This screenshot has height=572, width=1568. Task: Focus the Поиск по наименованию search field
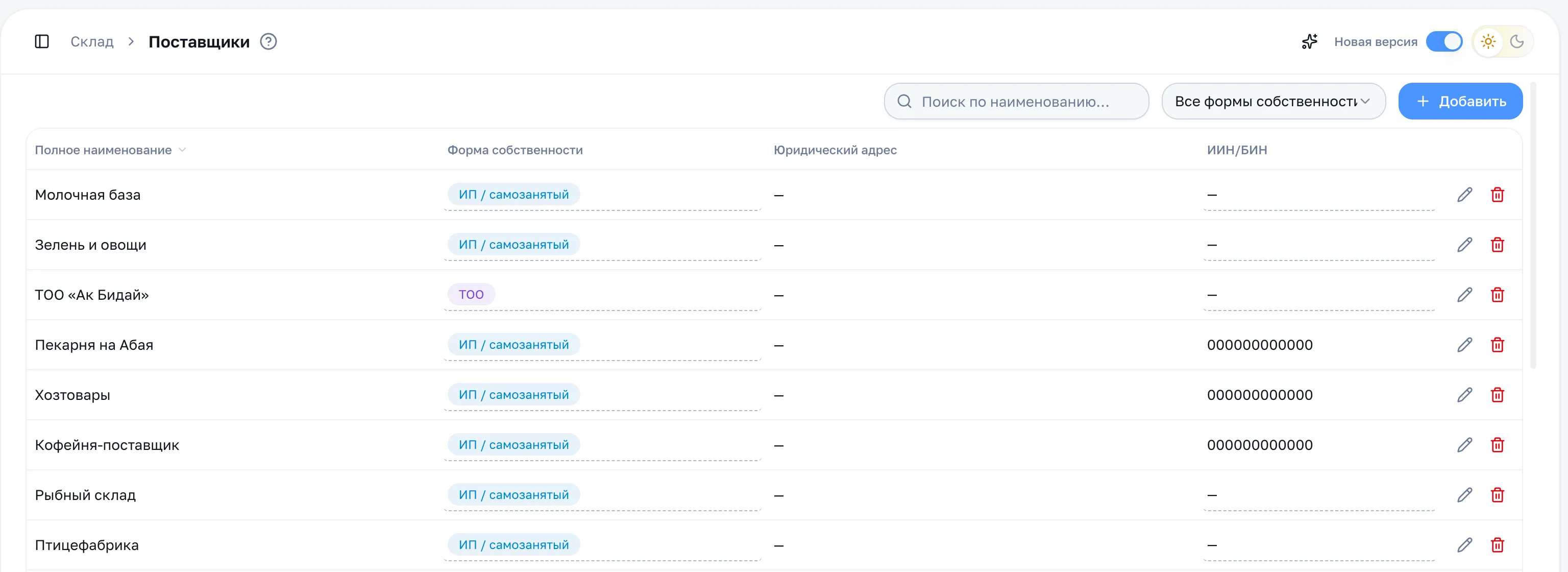1016,101
